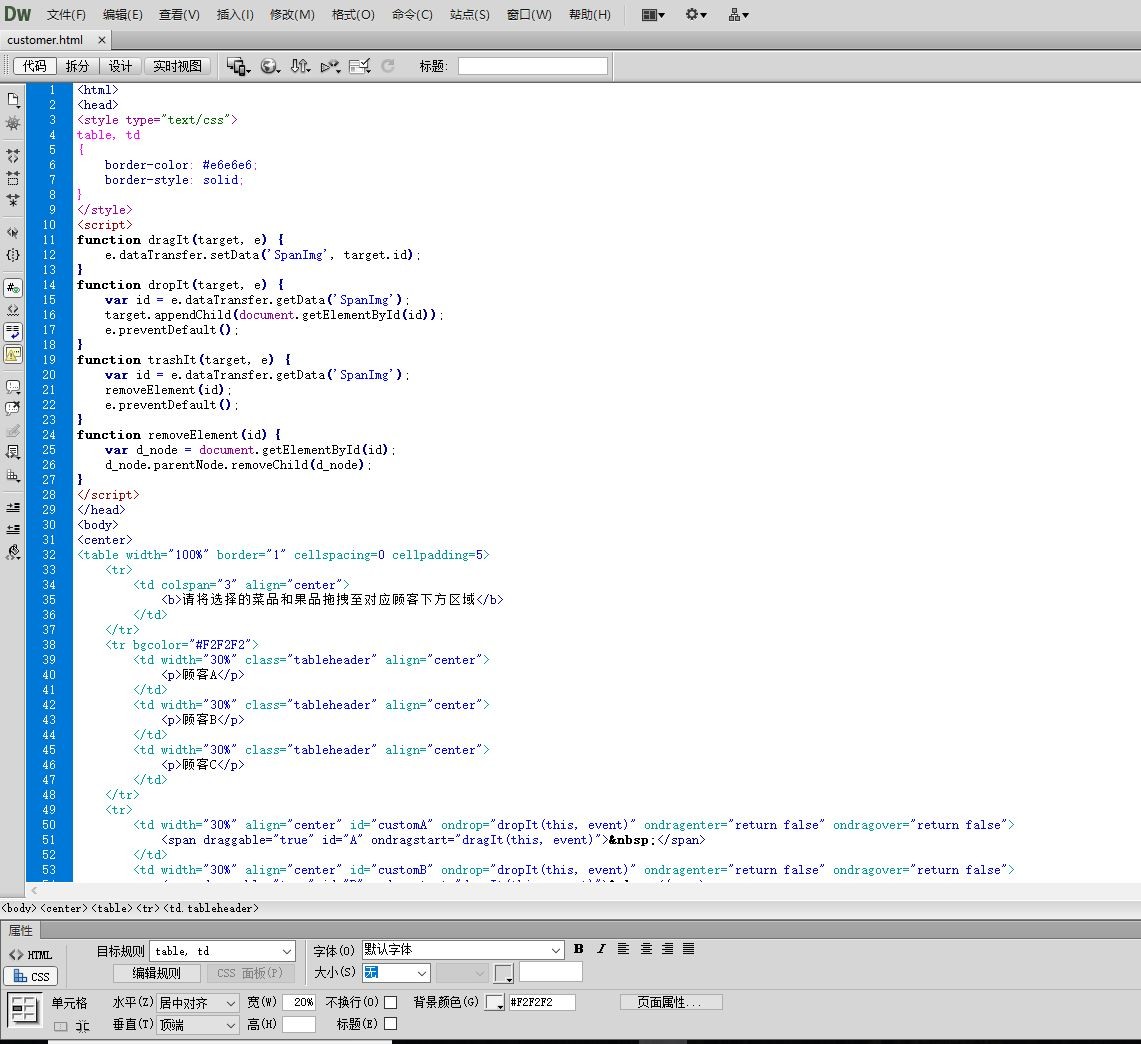The height and width of the screenshot is (1044, 1141).
Task: Click the Bold B icon in properties
Action: (x=579, y=949)
